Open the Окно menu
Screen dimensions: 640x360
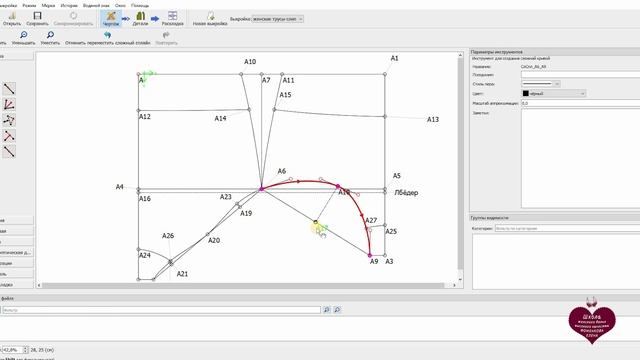coord(120,6)
